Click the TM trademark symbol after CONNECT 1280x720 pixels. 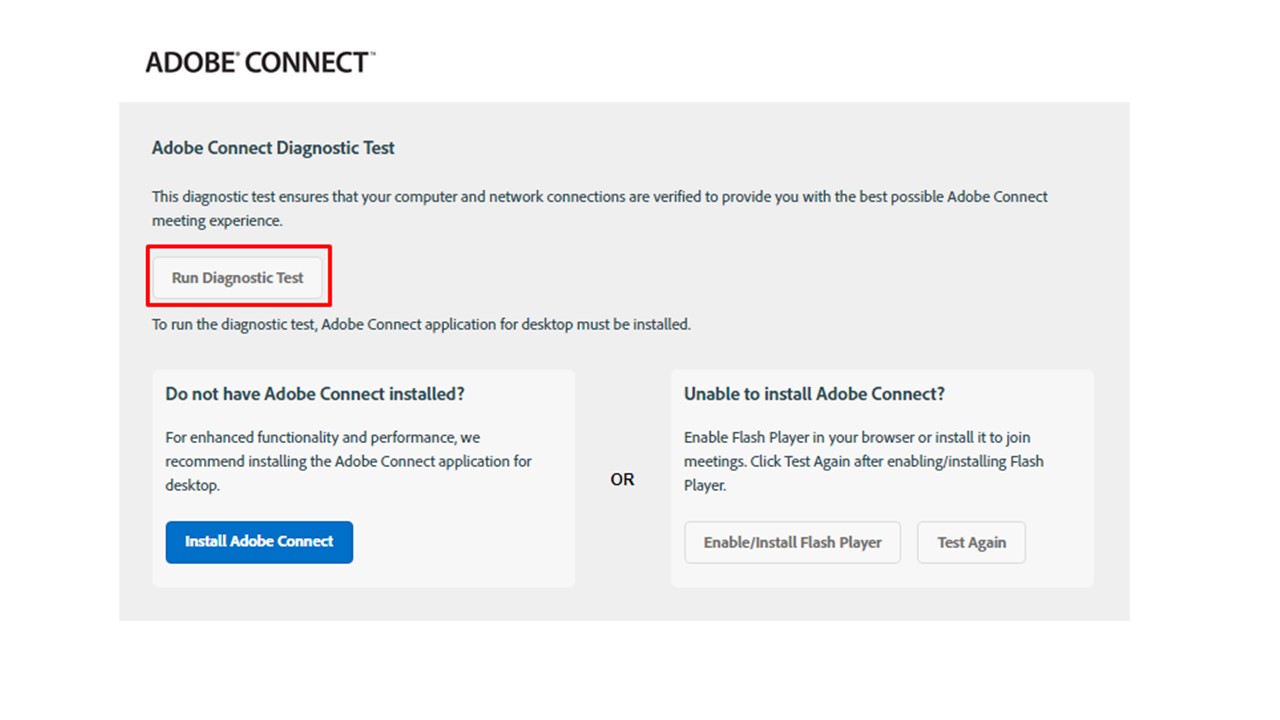point(372,55)
